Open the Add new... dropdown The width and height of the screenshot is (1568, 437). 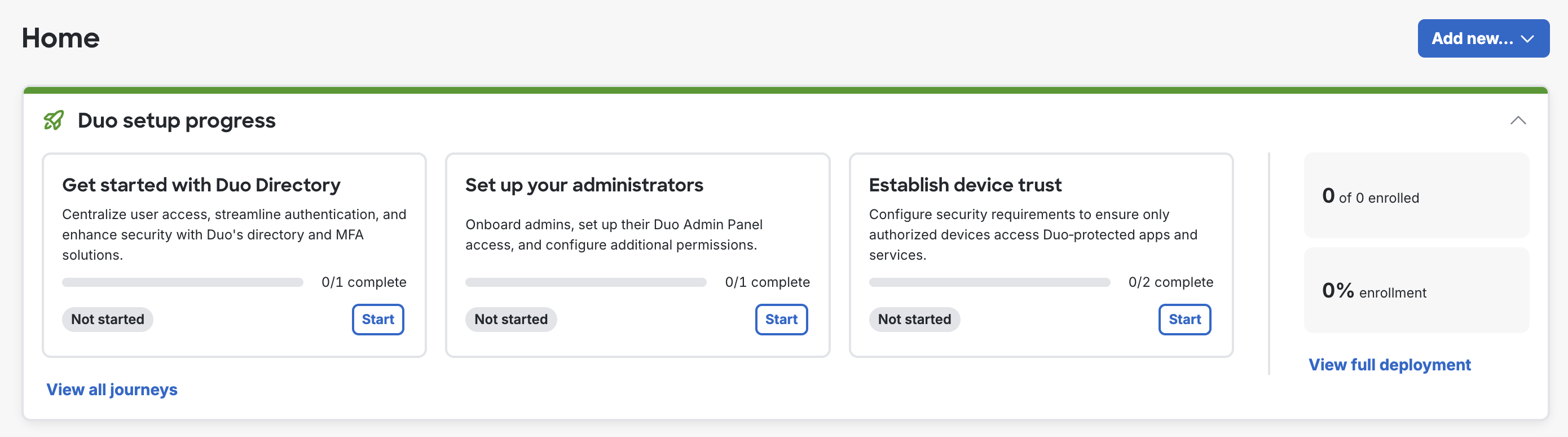pos(1483,38)
